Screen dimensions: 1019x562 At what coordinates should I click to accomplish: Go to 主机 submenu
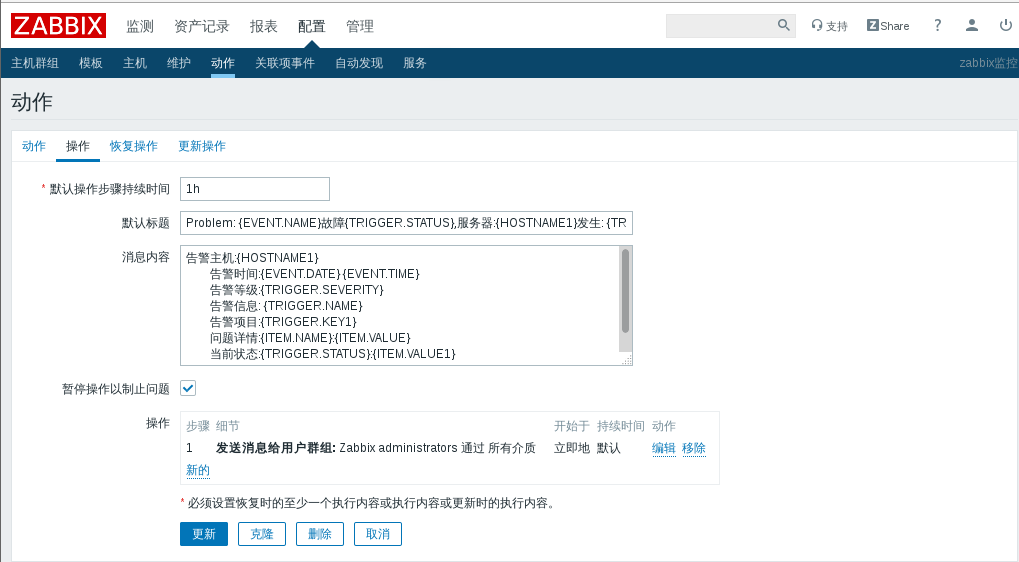tap(135, 63)
